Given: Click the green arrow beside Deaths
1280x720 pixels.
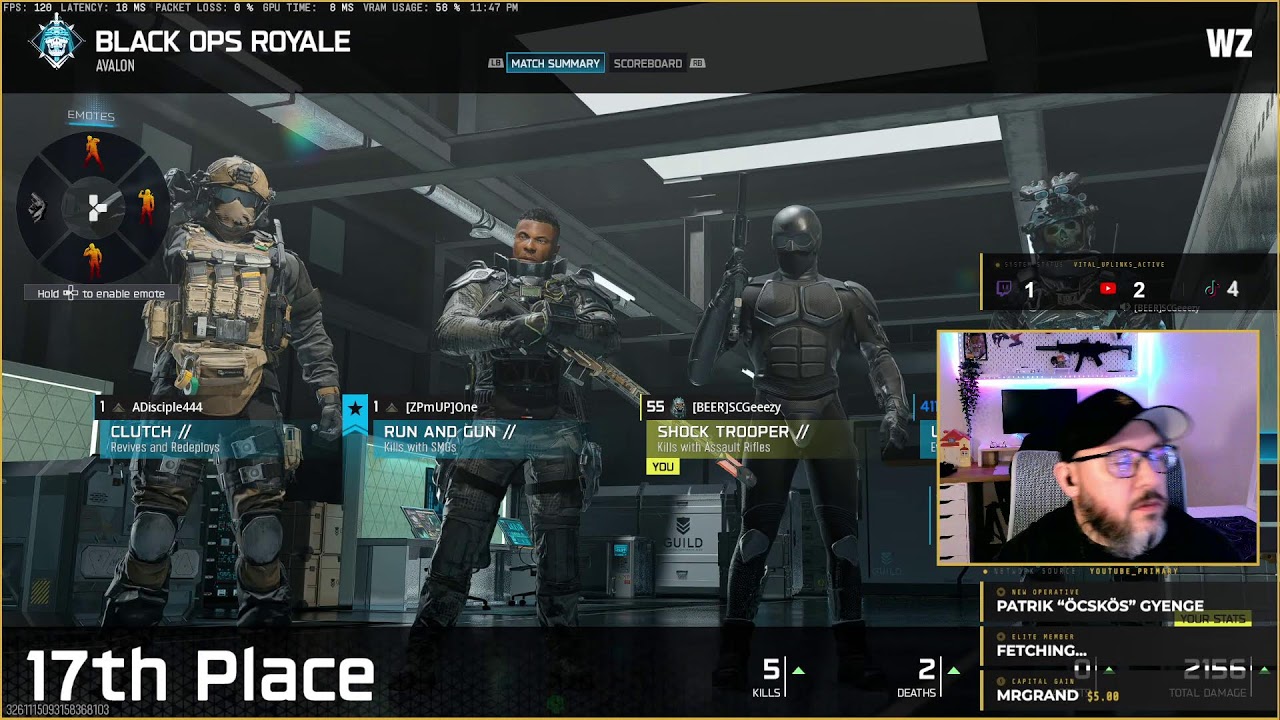Looking at the screenshot, I should click(x=953, y=670).
